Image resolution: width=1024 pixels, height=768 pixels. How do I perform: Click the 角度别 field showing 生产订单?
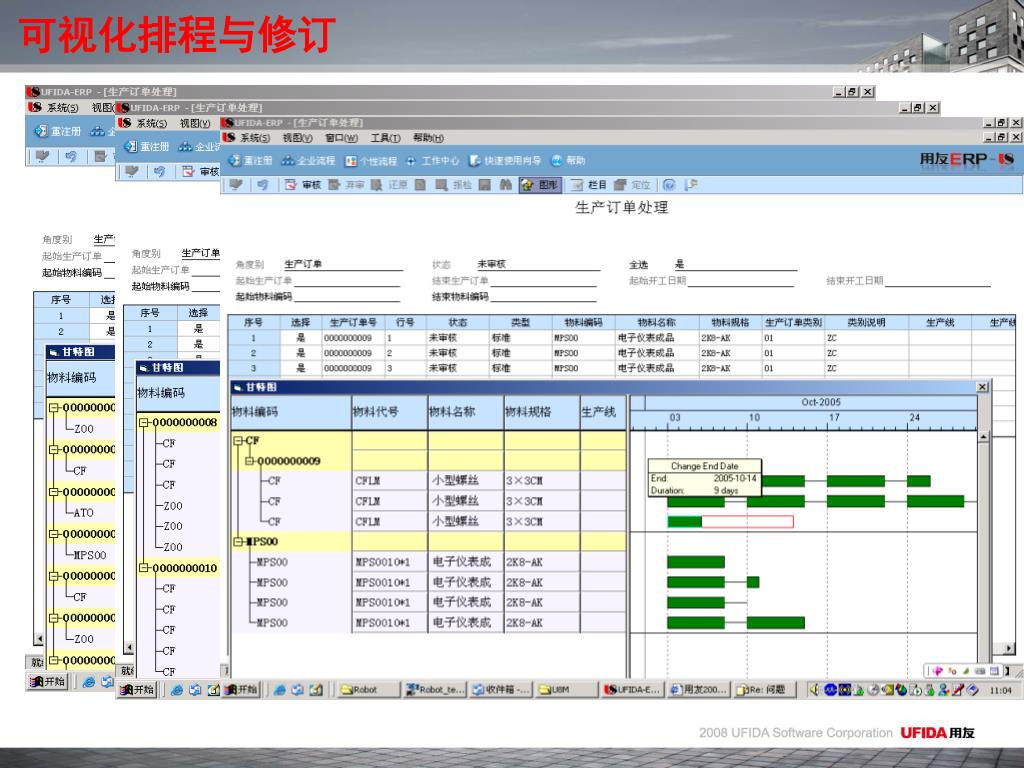(x=344, y=264)
